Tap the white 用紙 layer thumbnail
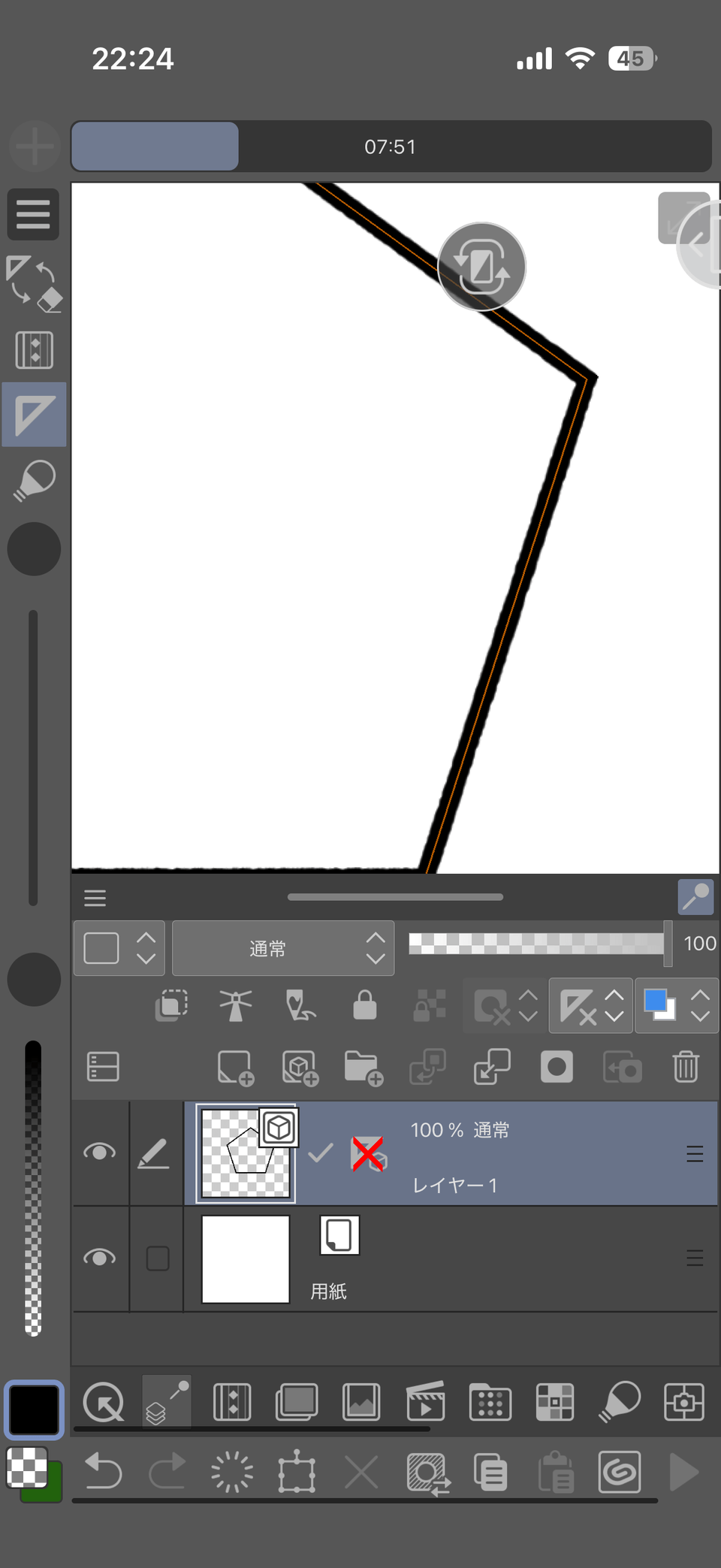 pyautogui.click(x=246, y=1259)
